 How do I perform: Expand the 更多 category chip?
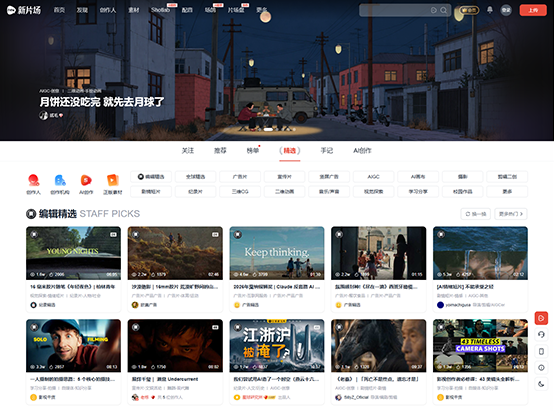pos(507,191)
